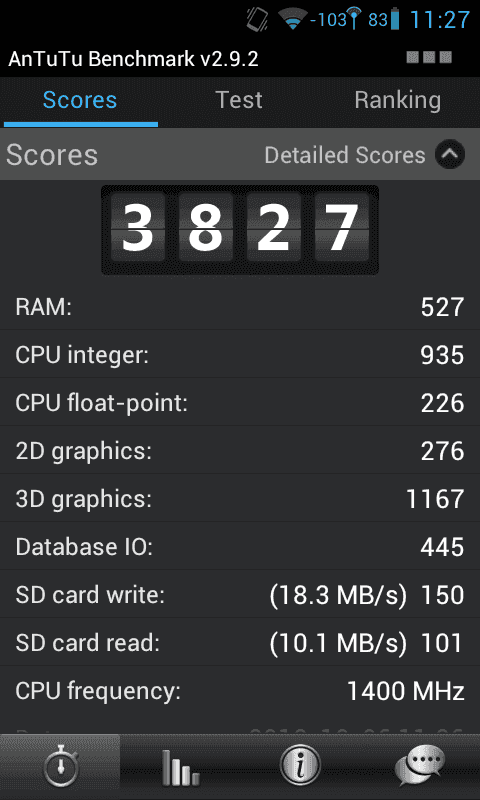Select the Scores tab

(x=80, y=100)
